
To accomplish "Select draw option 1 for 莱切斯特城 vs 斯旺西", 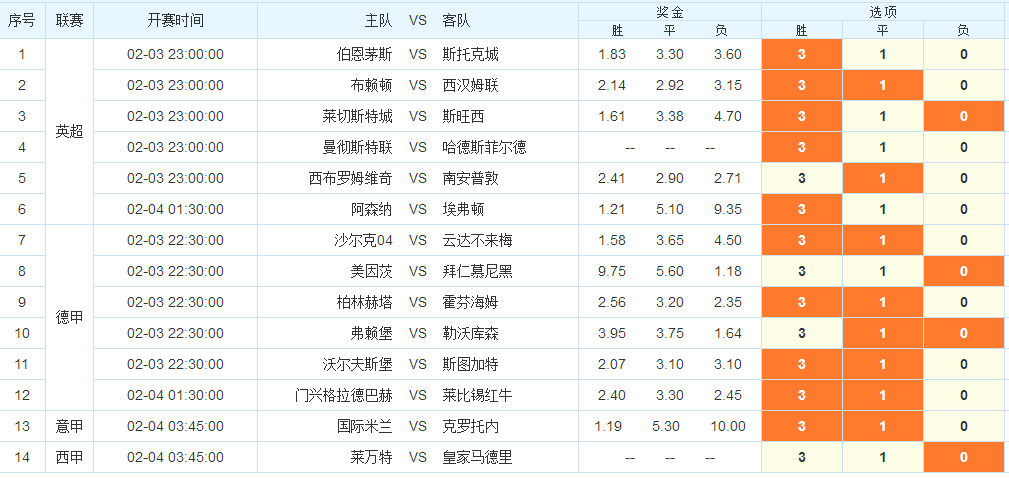I will point(883,116).
